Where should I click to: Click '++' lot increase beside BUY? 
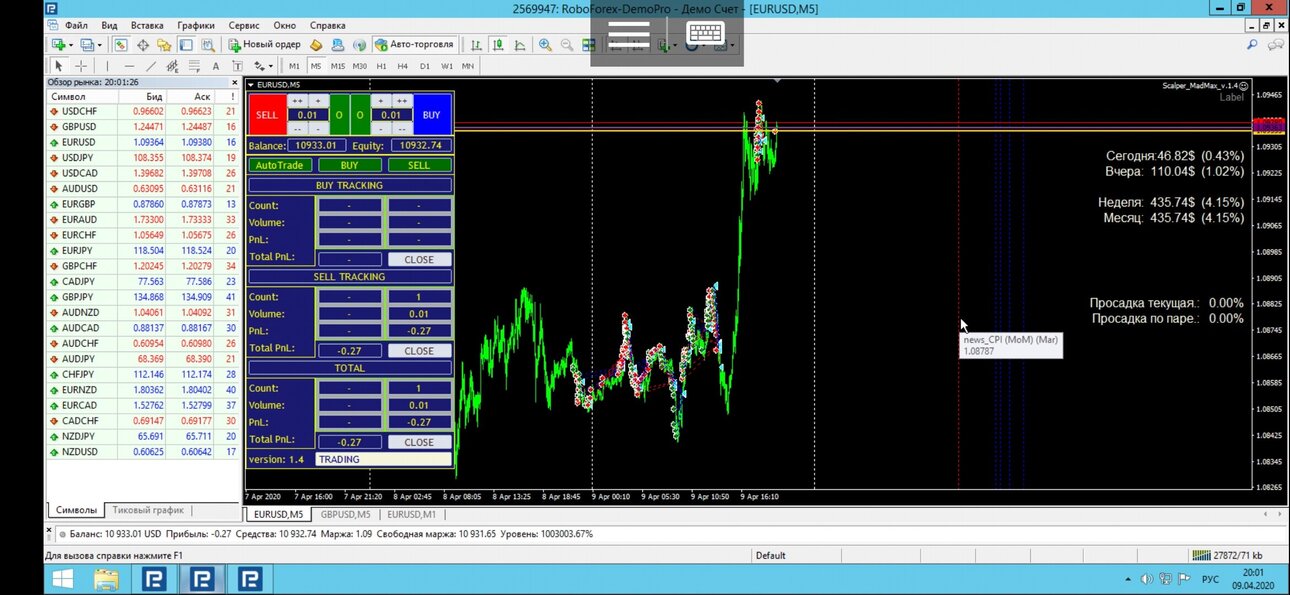pyautogui.click(x=403, y=101)
